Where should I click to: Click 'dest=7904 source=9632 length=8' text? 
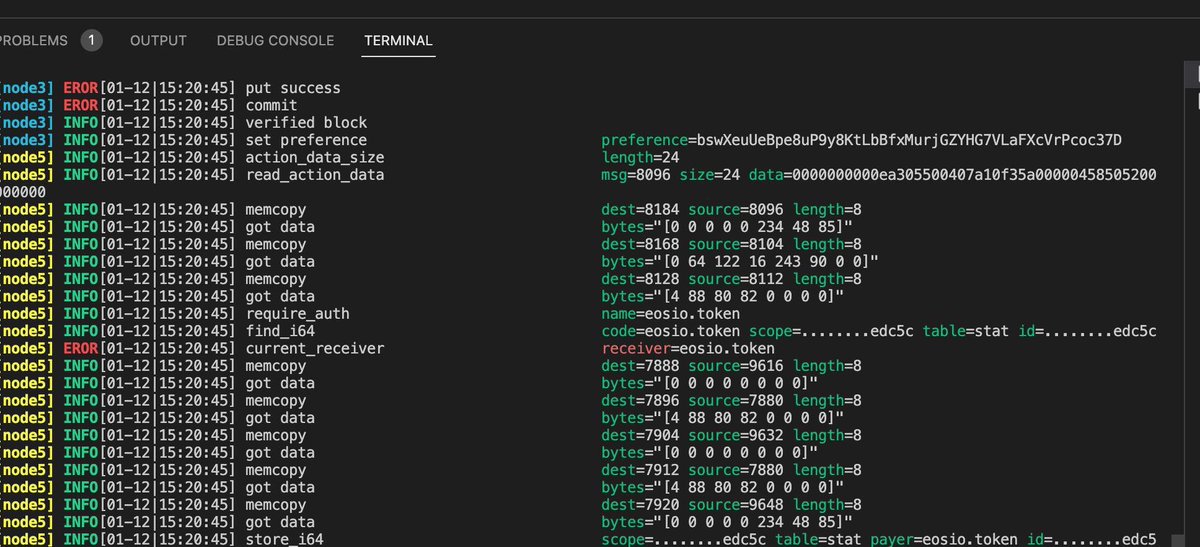732,435
